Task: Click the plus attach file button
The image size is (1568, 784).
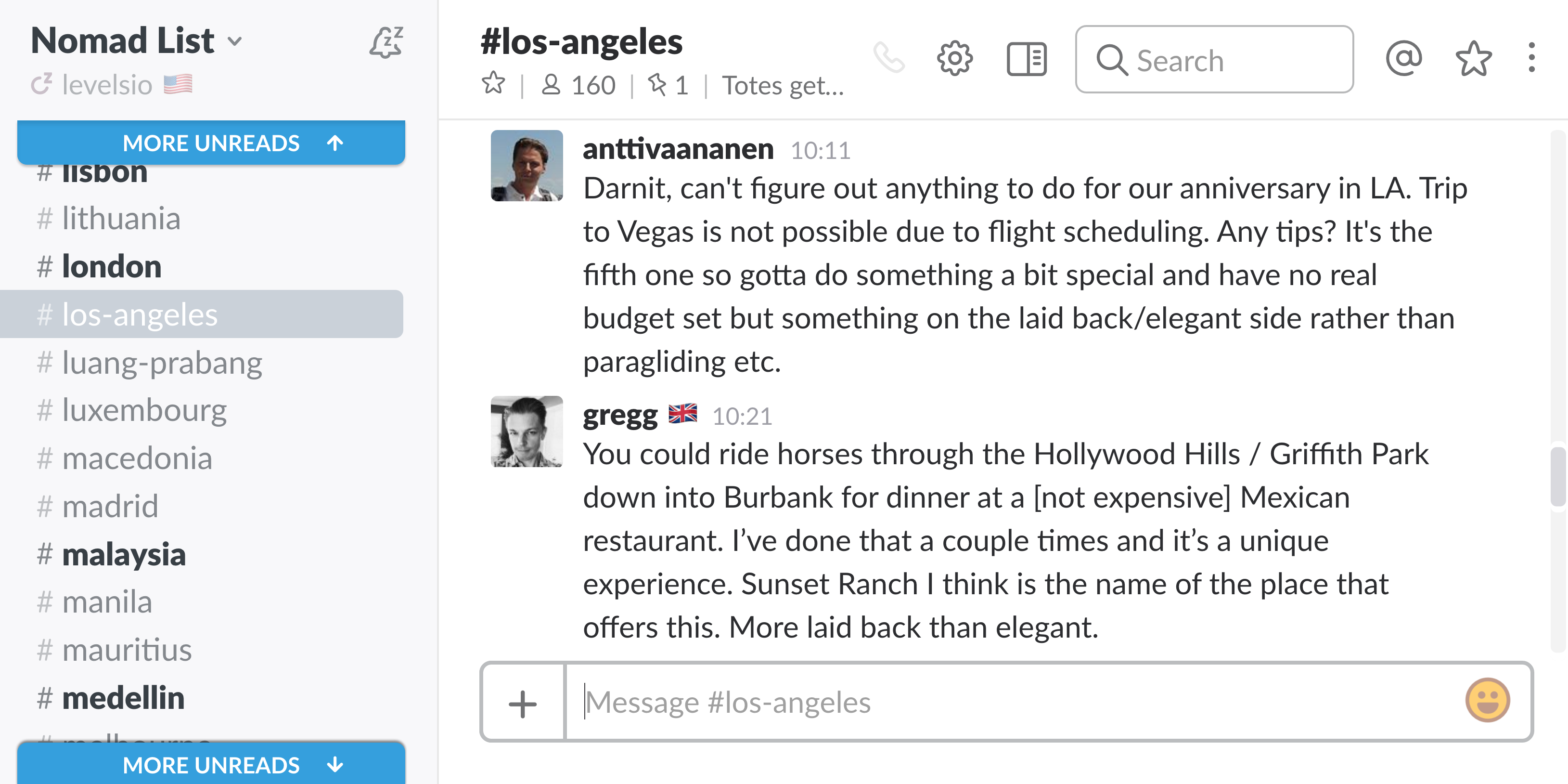Action: 522,702
